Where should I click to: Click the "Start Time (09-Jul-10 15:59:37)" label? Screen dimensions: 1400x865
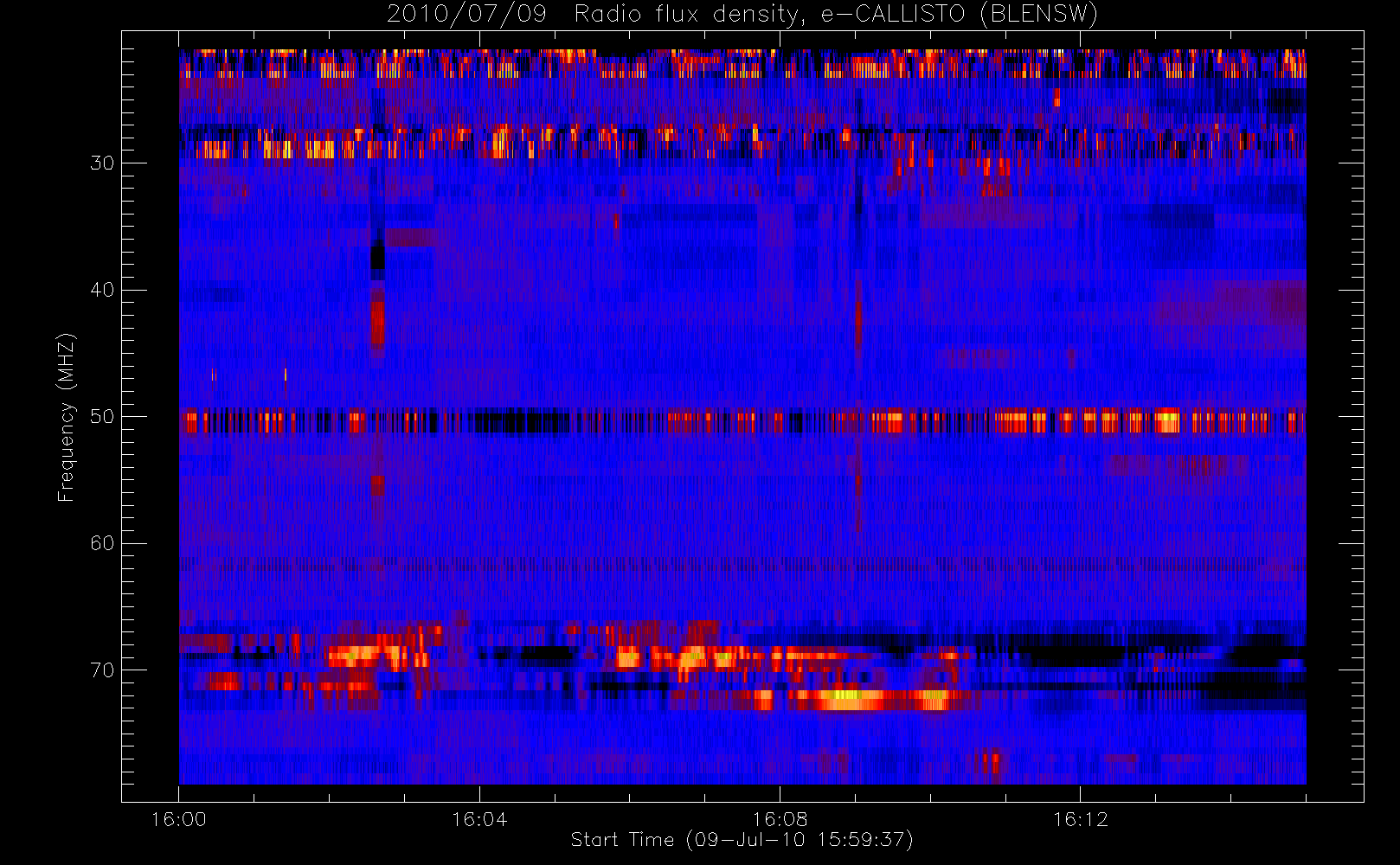point(742,839)
